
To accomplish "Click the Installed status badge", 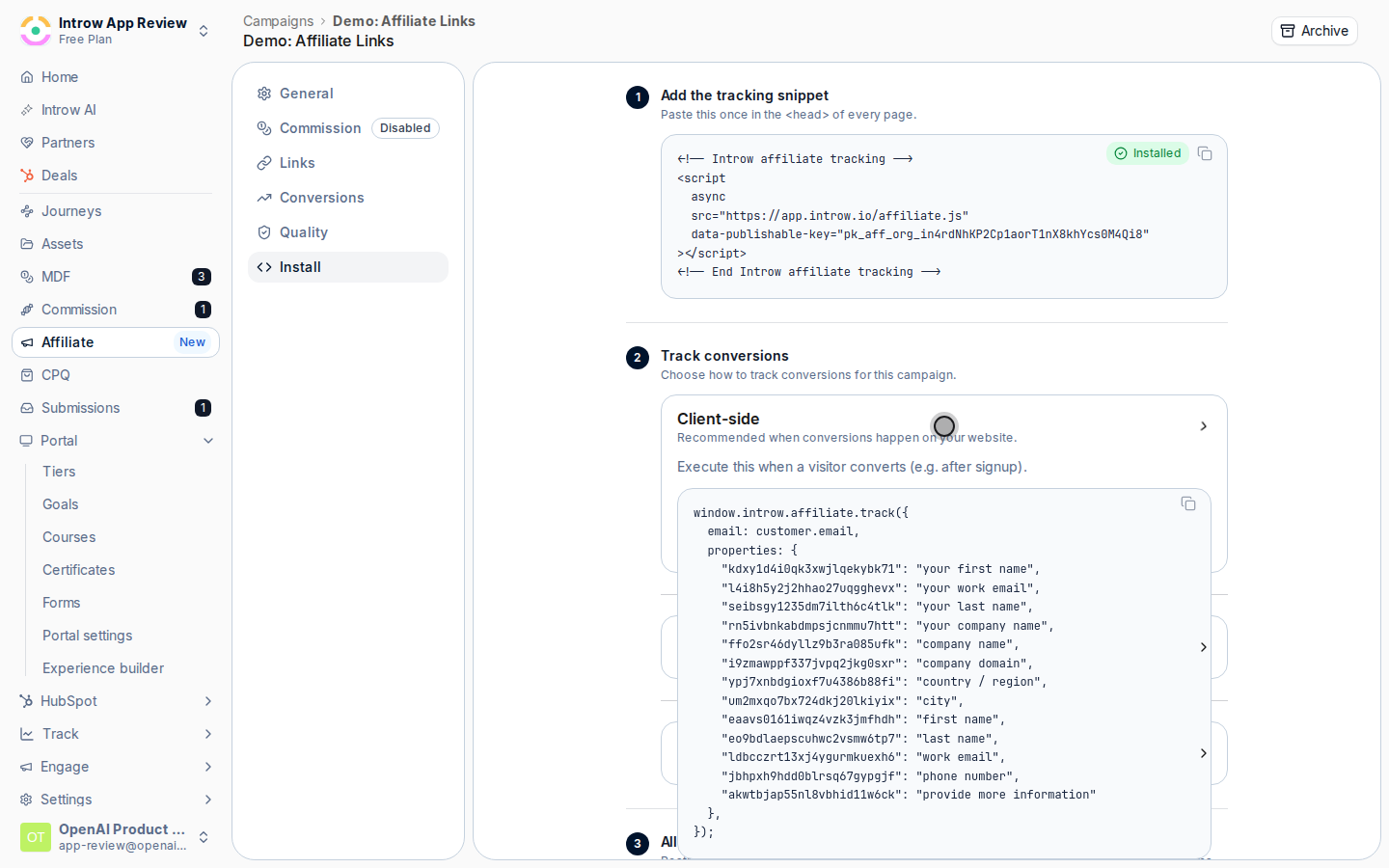I will [1148, 153].
